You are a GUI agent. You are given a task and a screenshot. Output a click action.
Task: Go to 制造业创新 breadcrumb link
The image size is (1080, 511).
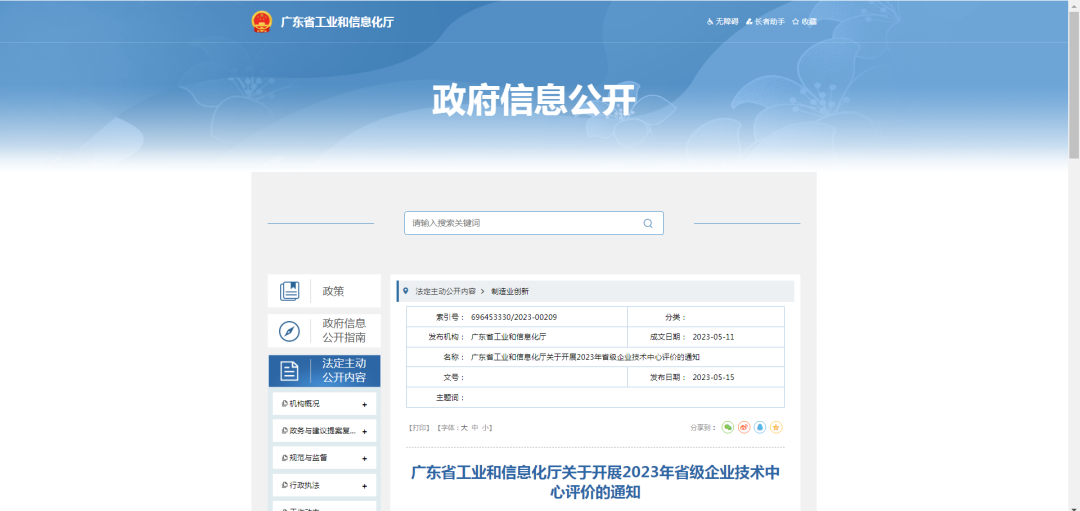point(510,291)
